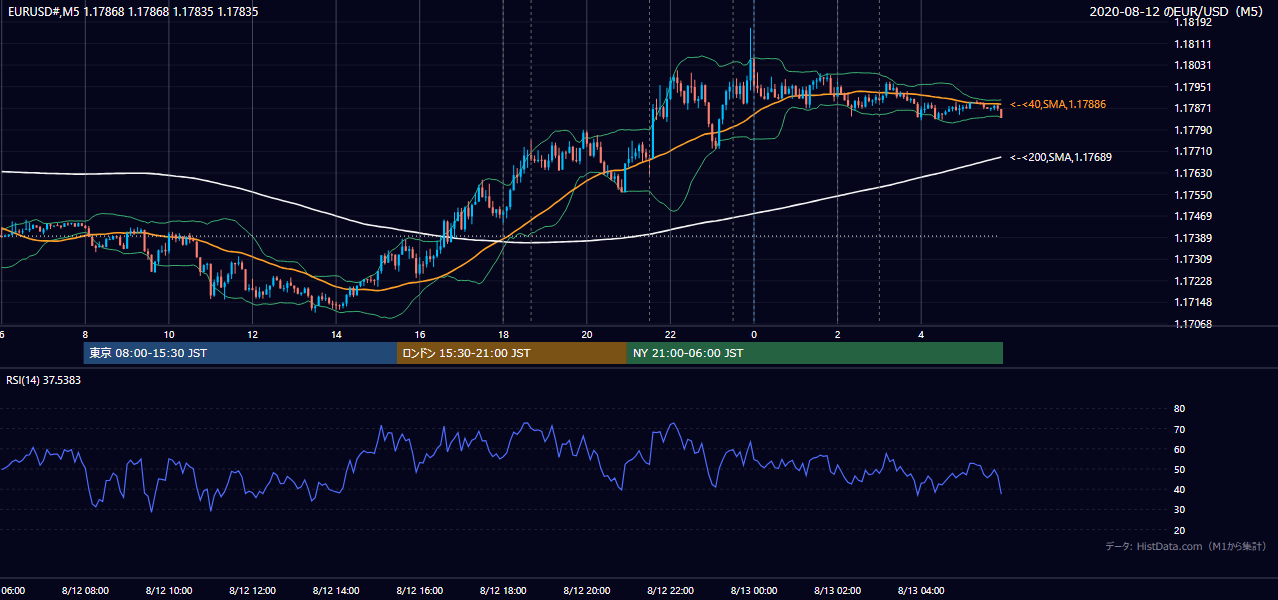Click RSI scale value 20
The width and height of the screenshot is (1278, 600).
(x=1179, y=530)
